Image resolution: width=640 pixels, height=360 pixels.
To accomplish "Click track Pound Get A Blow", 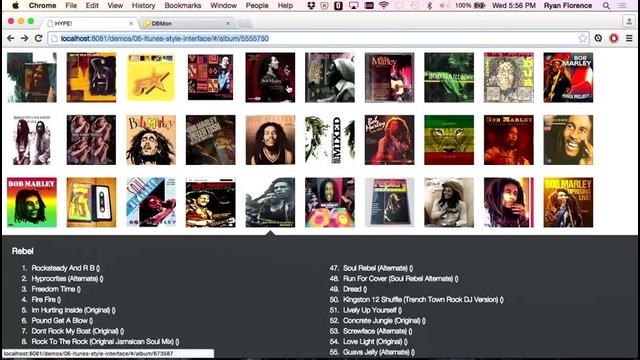I will (x=62, y=321).
